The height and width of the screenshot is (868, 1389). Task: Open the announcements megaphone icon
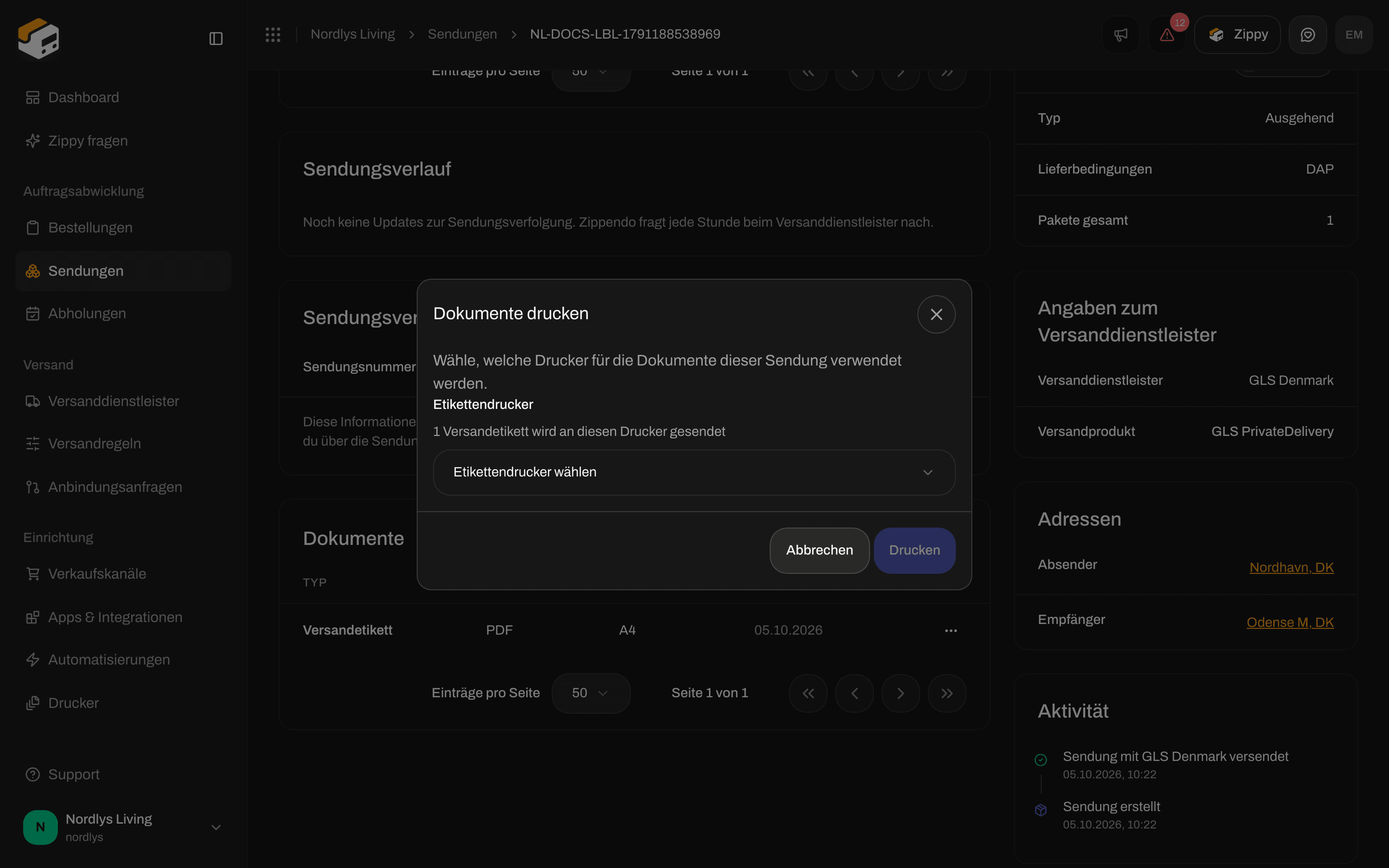pyautogui.click(x=1120, y=34)
